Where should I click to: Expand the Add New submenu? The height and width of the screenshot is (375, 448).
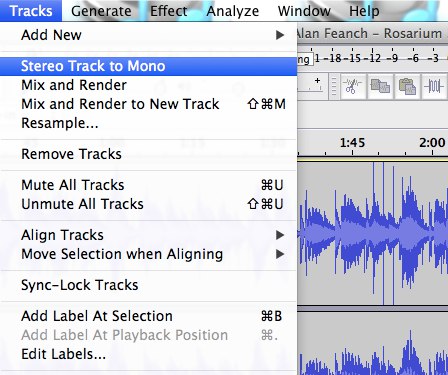(148, 35)
